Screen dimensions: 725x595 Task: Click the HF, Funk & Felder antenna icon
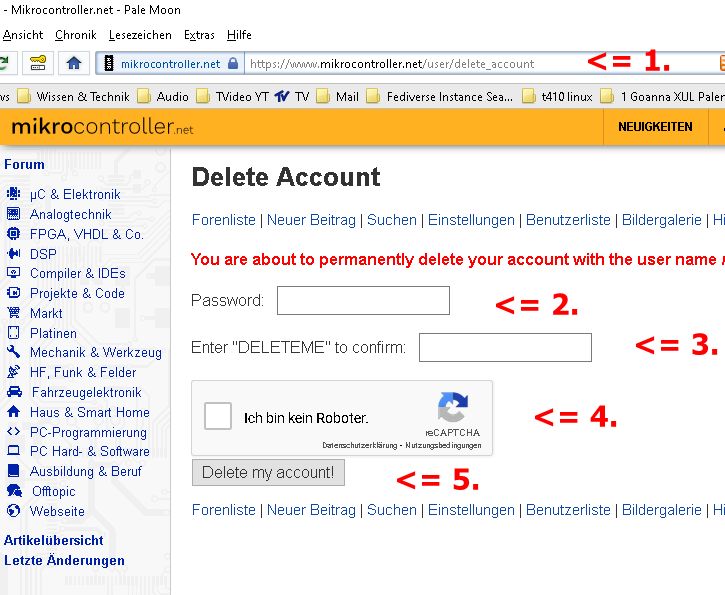coord(14,372)
